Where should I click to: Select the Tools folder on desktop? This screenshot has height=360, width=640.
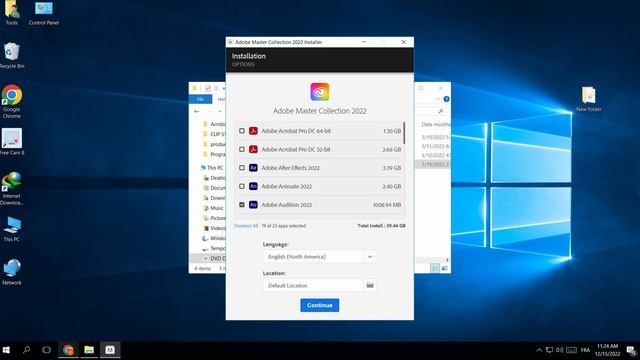[12, 13]
